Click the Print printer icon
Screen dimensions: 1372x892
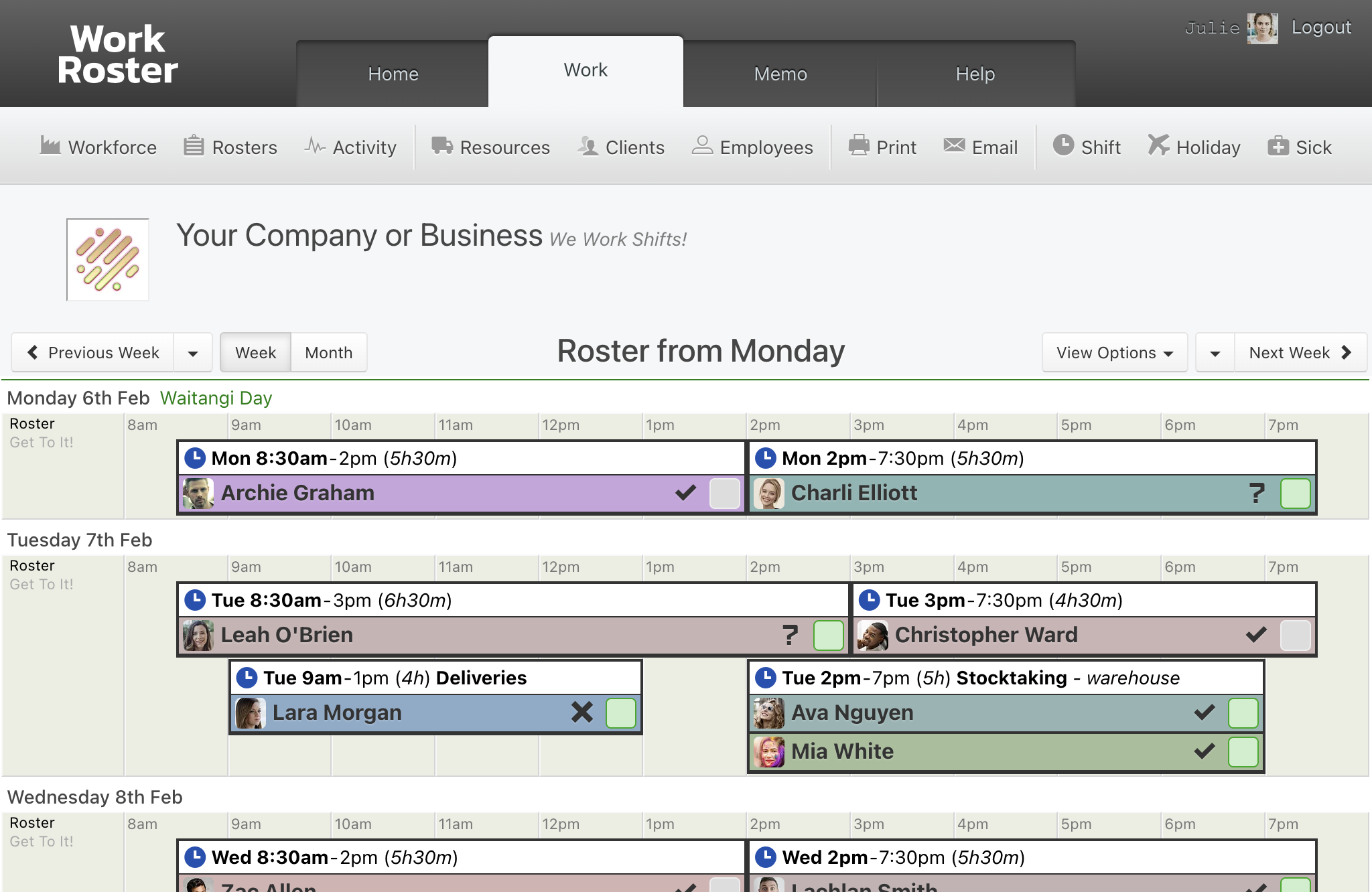[x=859, y=145]
